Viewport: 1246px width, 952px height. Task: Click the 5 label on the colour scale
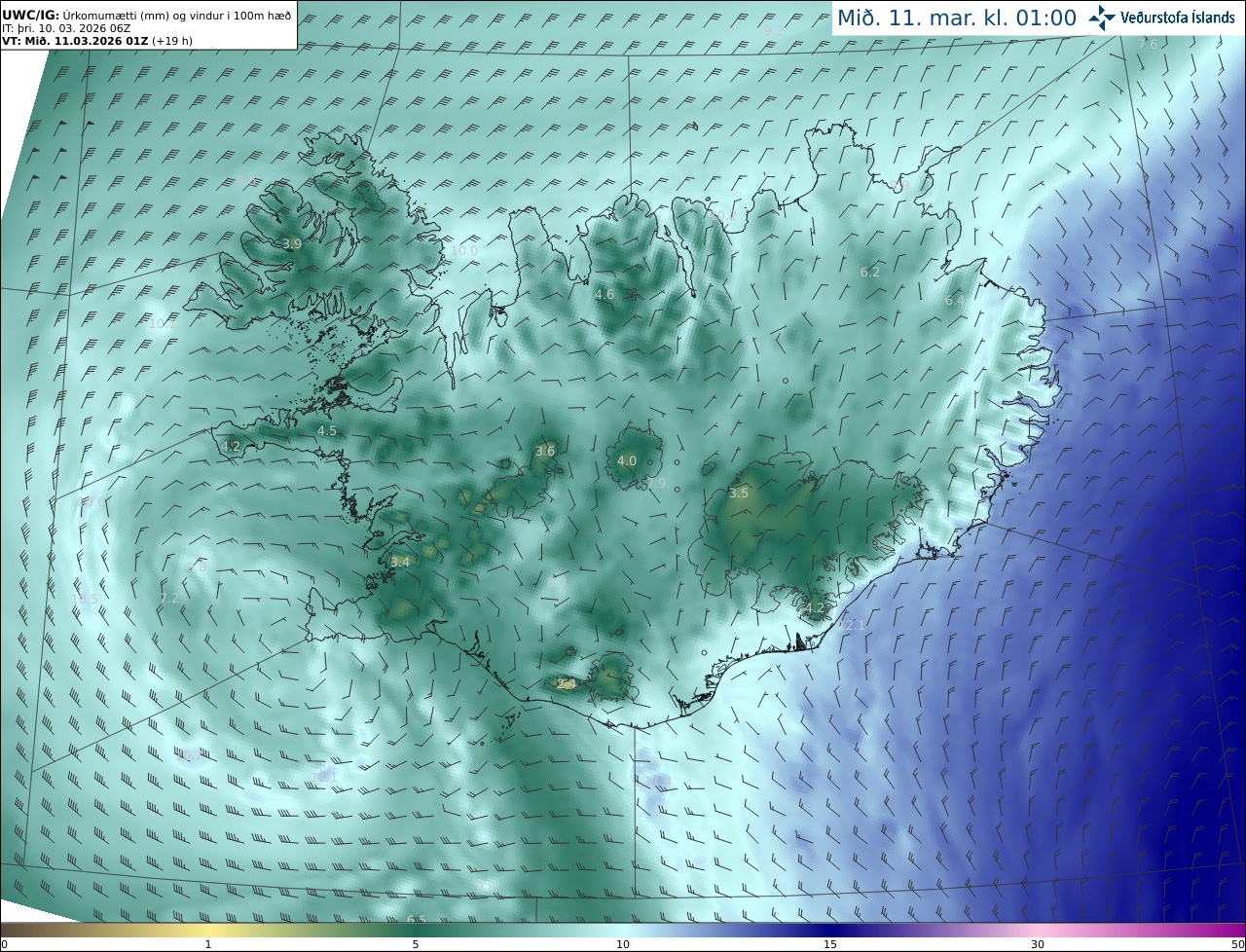[x=416, y=944]
